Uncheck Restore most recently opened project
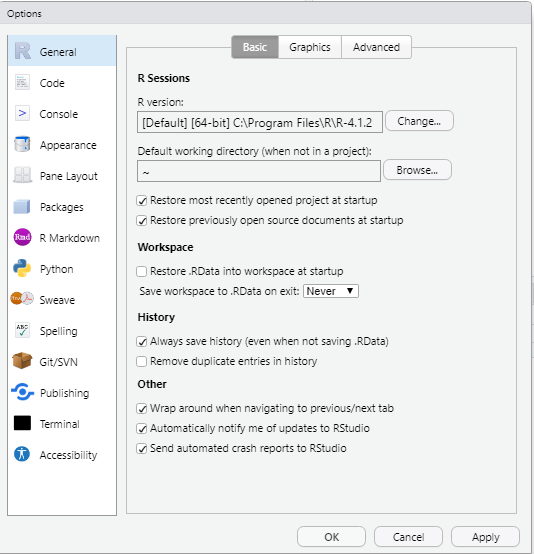 point(142,201)
